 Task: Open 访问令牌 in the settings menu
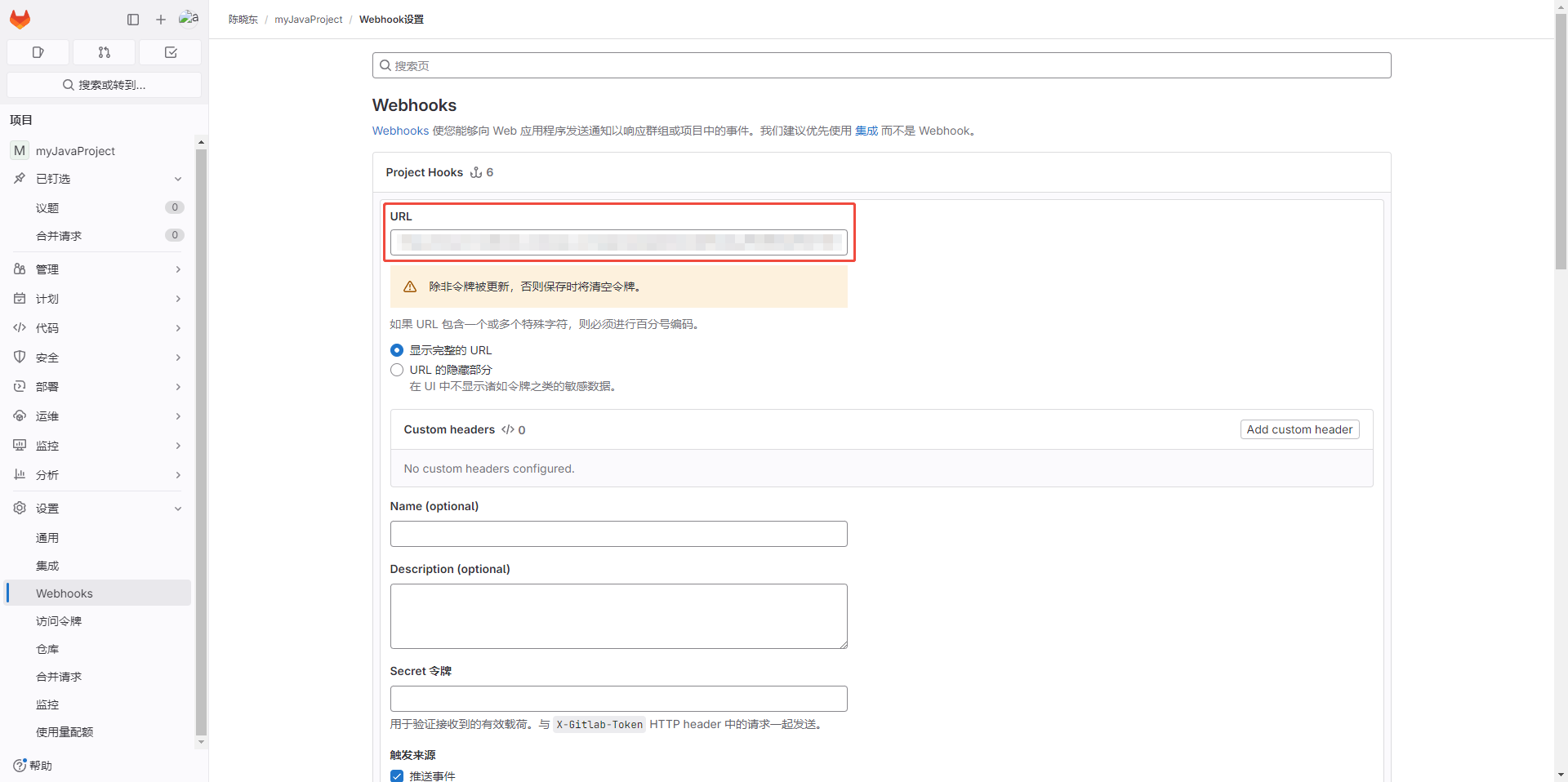click(59, 621)
